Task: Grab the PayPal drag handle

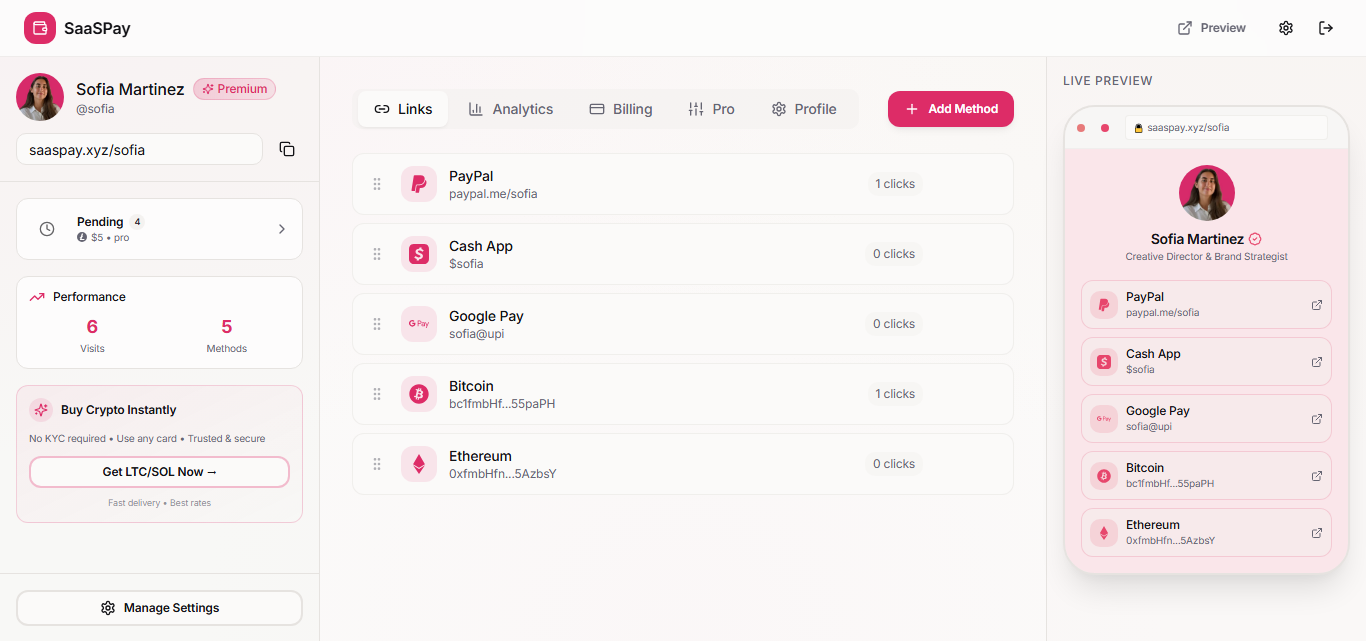Action: [377, 183]
